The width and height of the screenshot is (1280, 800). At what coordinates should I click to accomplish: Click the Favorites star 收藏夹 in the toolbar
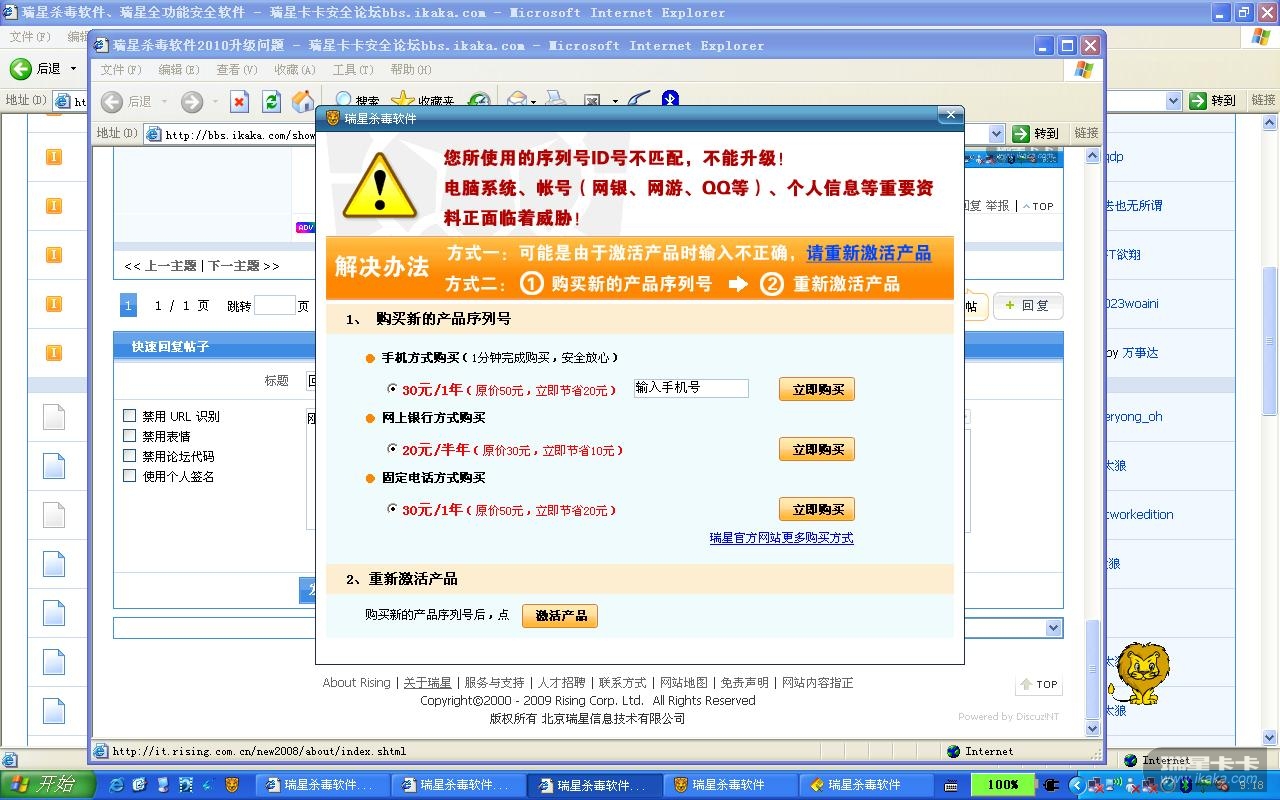pos(422,101)
